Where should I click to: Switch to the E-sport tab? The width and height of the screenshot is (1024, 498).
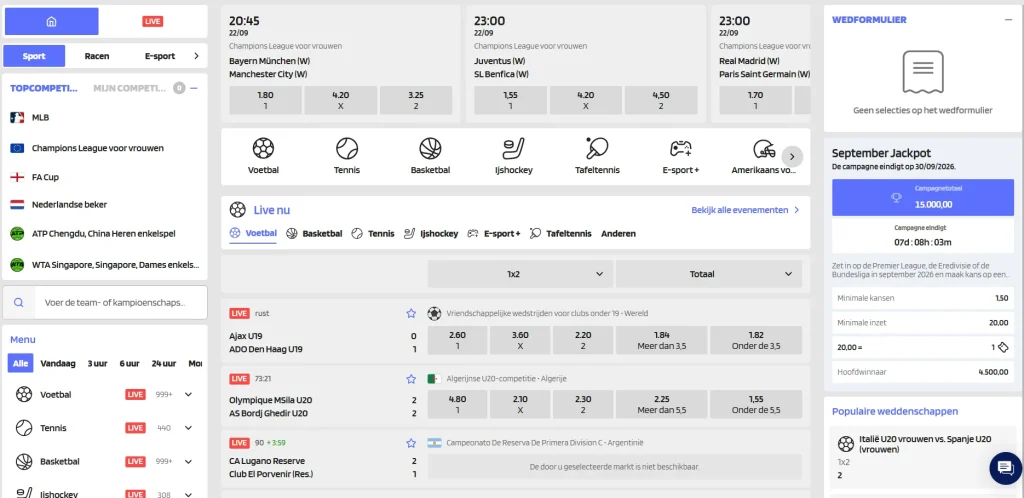160,56
